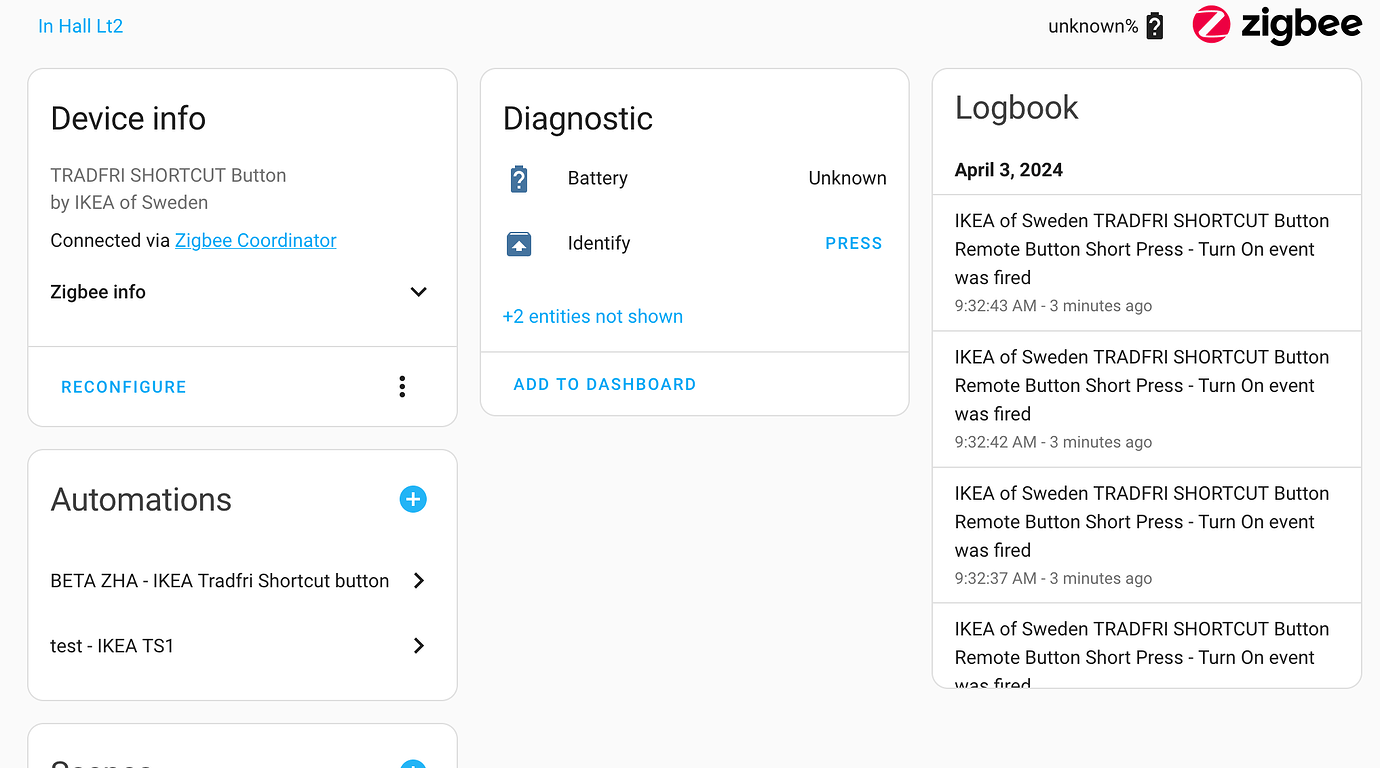Click PRESS to identify the device
Image resolution: width=1380 pixels, height=768 pixels.
click(x=853, y=243)
